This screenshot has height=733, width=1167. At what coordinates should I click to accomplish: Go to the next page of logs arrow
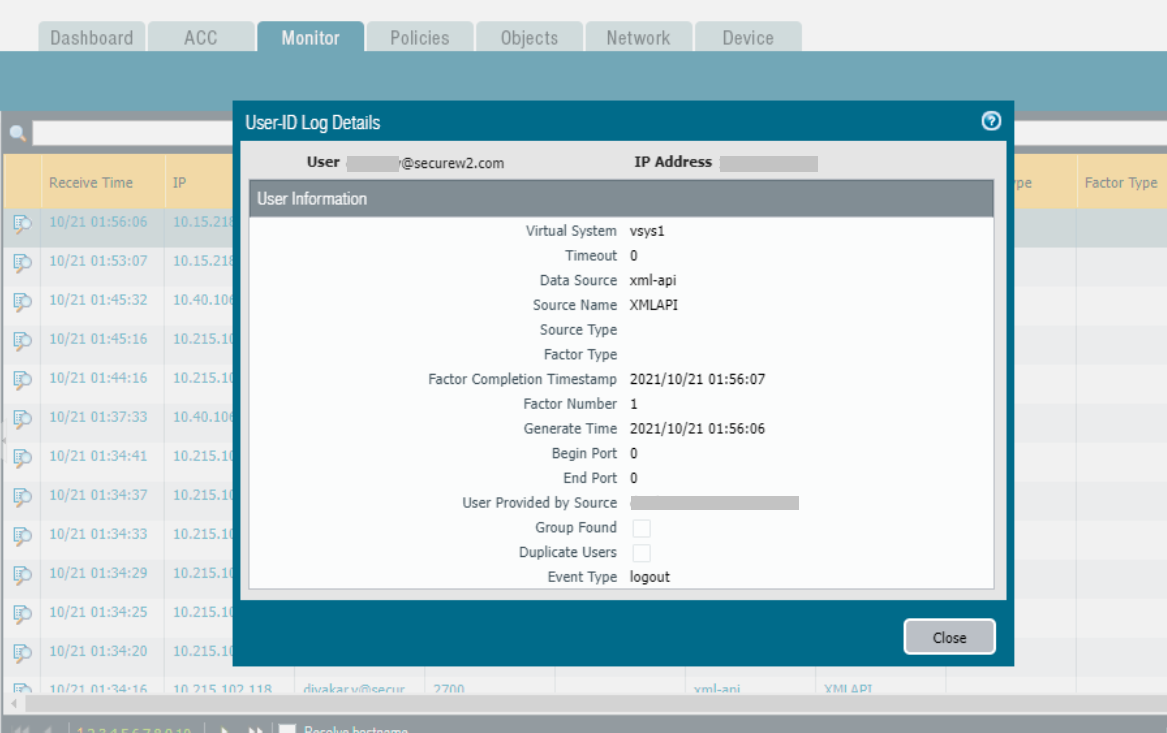point(226,729)
